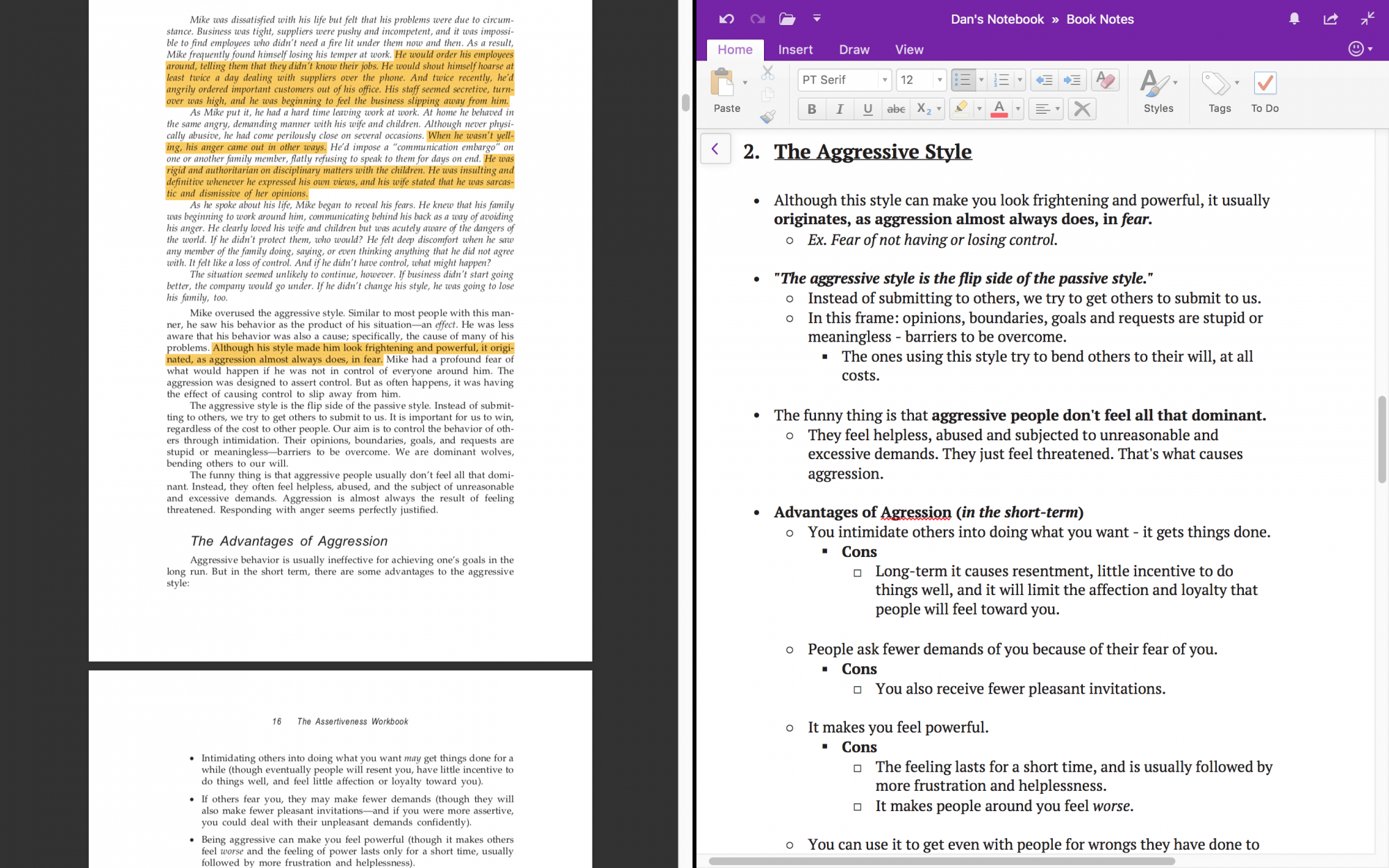Expand the subscript/superscript options arrow
The width and height of the screenshot is (1389, 868).
click(939, 109)
